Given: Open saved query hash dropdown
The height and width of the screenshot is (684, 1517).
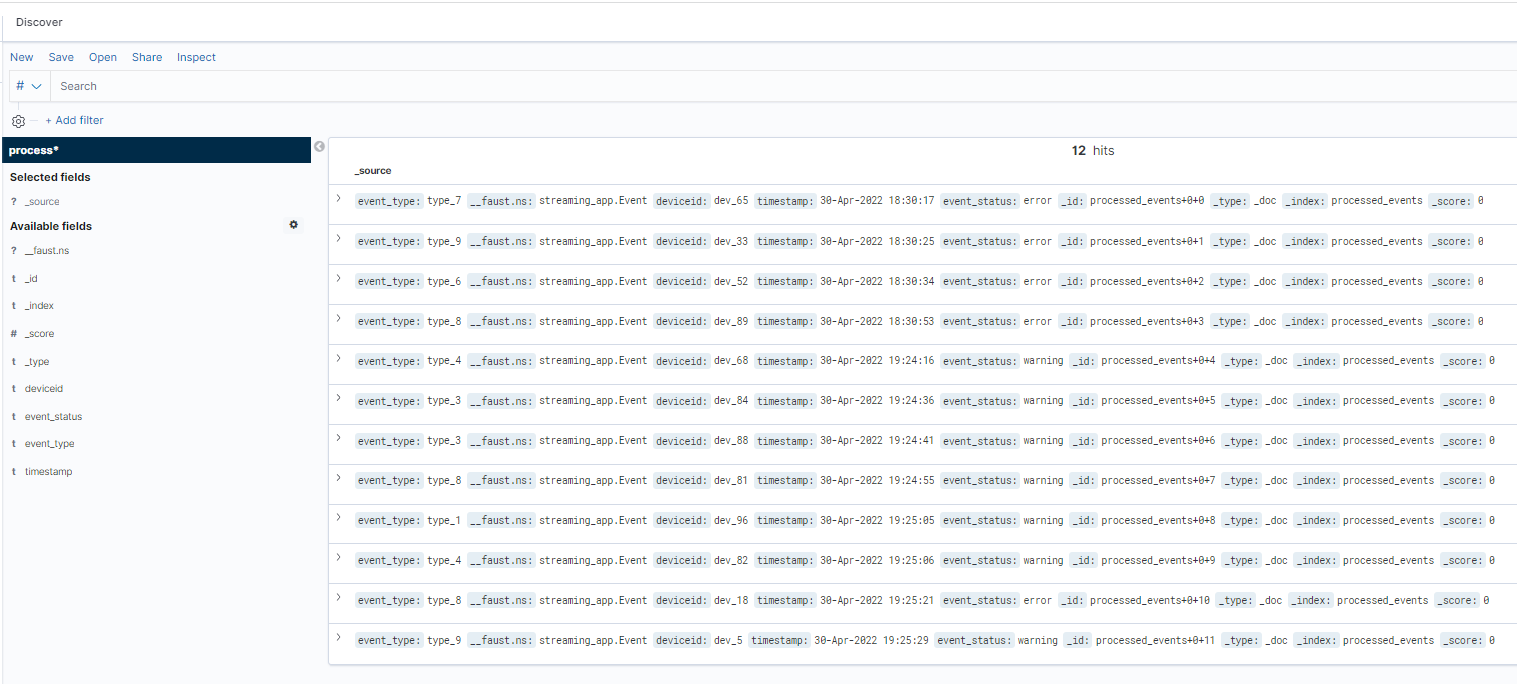Looking at the screenshot, I should pos(29,86).
